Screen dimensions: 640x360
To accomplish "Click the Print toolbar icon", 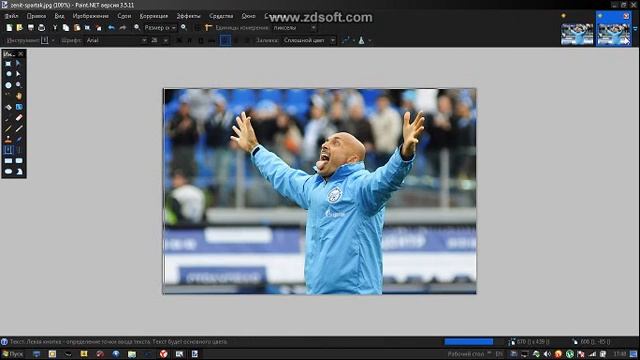I will tap(42, 28).
